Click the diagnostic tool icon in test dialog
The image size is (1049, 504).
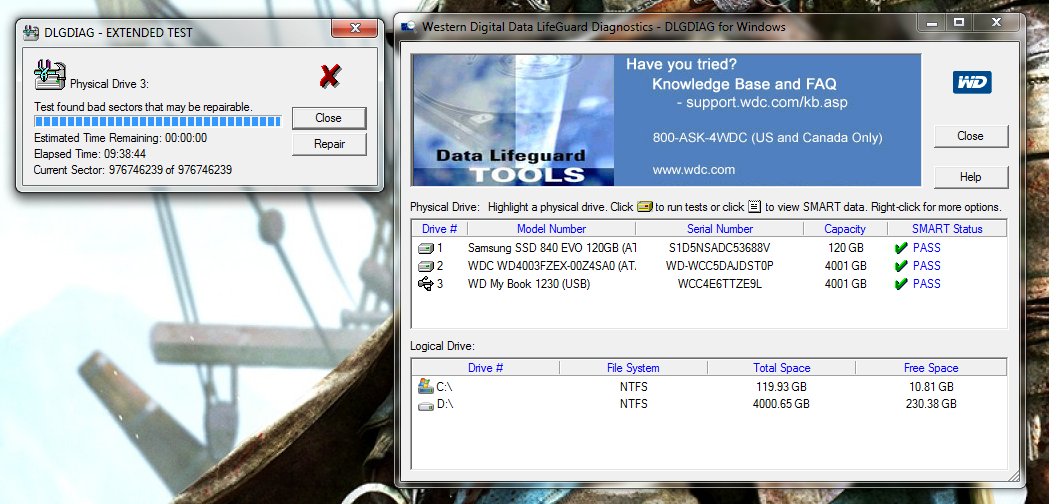50,74
